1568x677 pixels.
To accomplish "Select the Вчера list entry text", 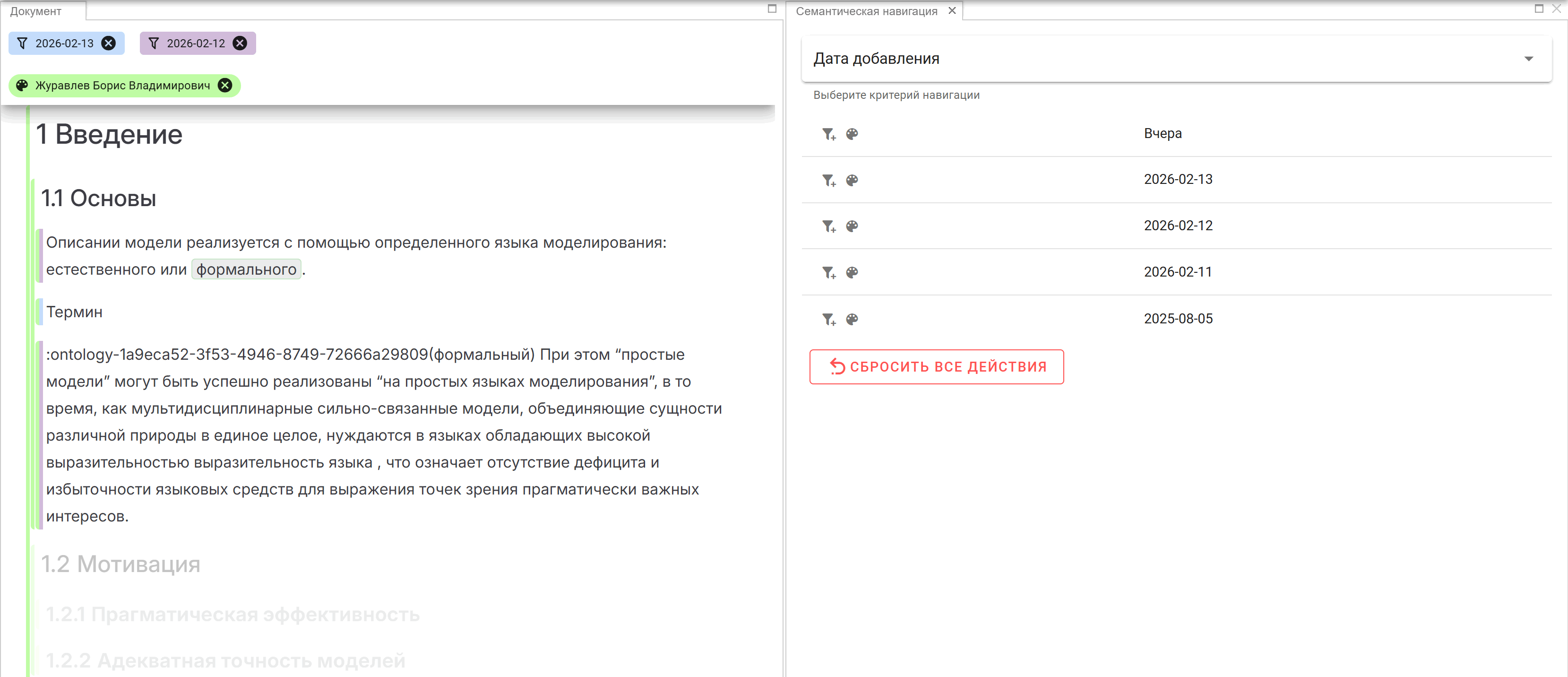I will [x=1163, y=133].
